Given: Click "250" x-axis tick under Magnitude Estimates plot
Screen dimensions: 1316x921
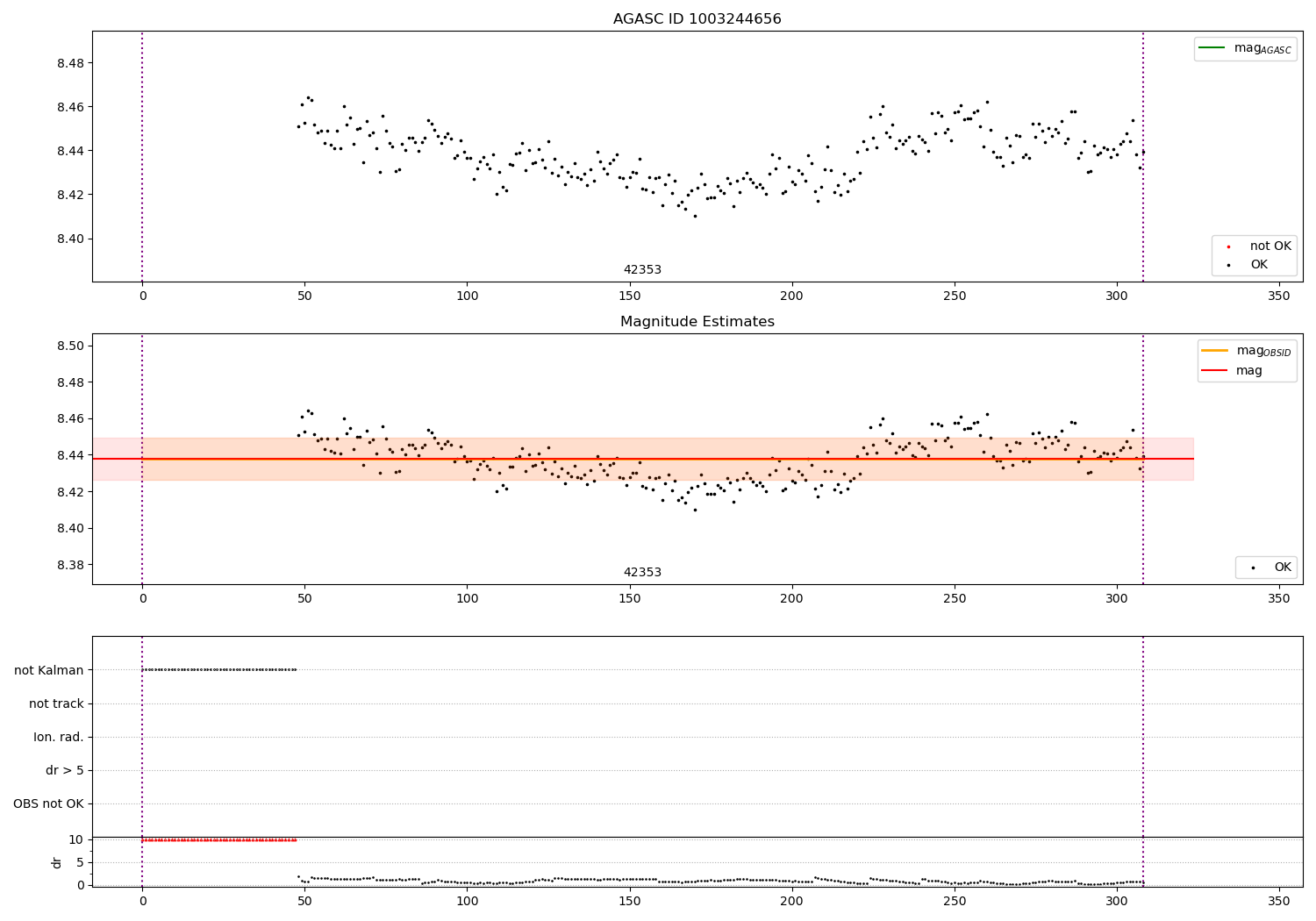Looking at the screenshot, I should point(955,598).
